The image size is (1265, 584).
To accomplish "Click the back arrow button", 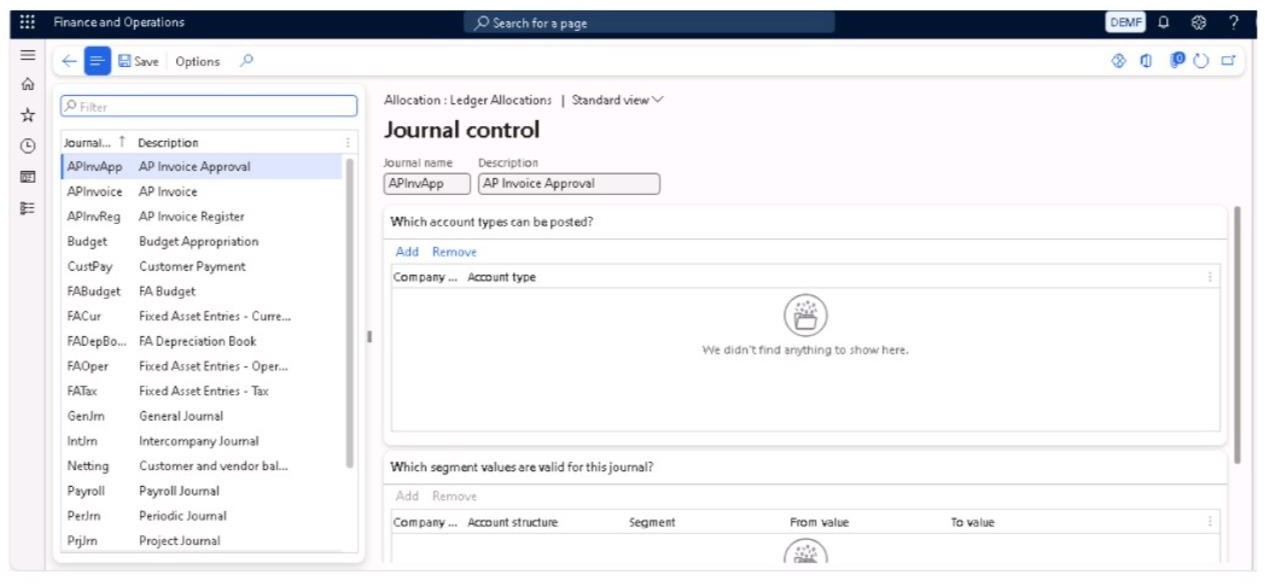I will point(69,61).
